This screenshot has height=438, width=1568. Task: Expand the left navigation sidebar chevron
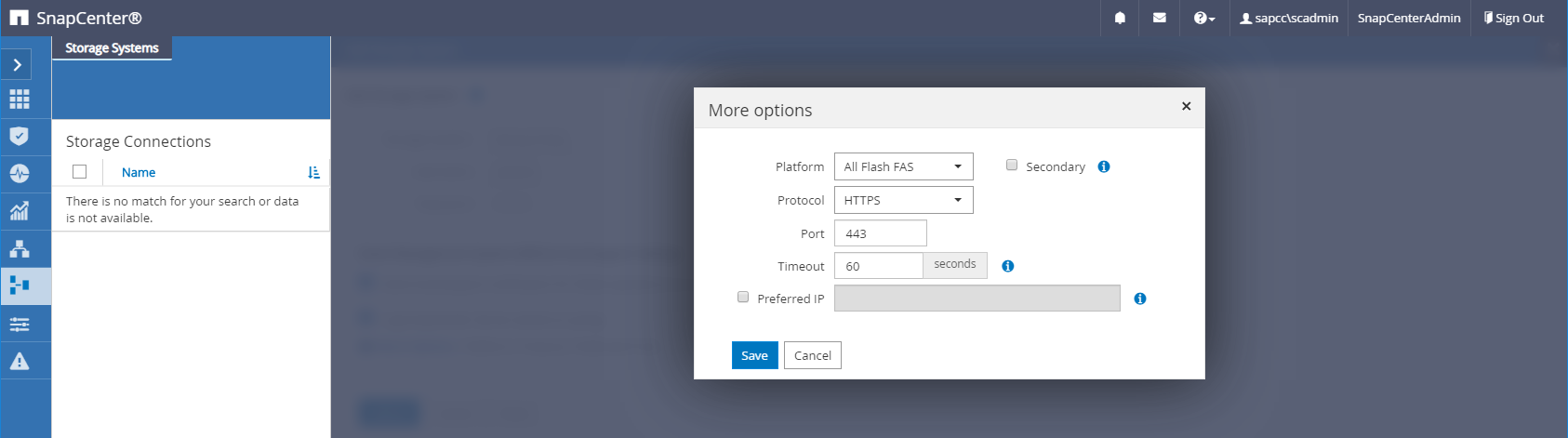18,64
